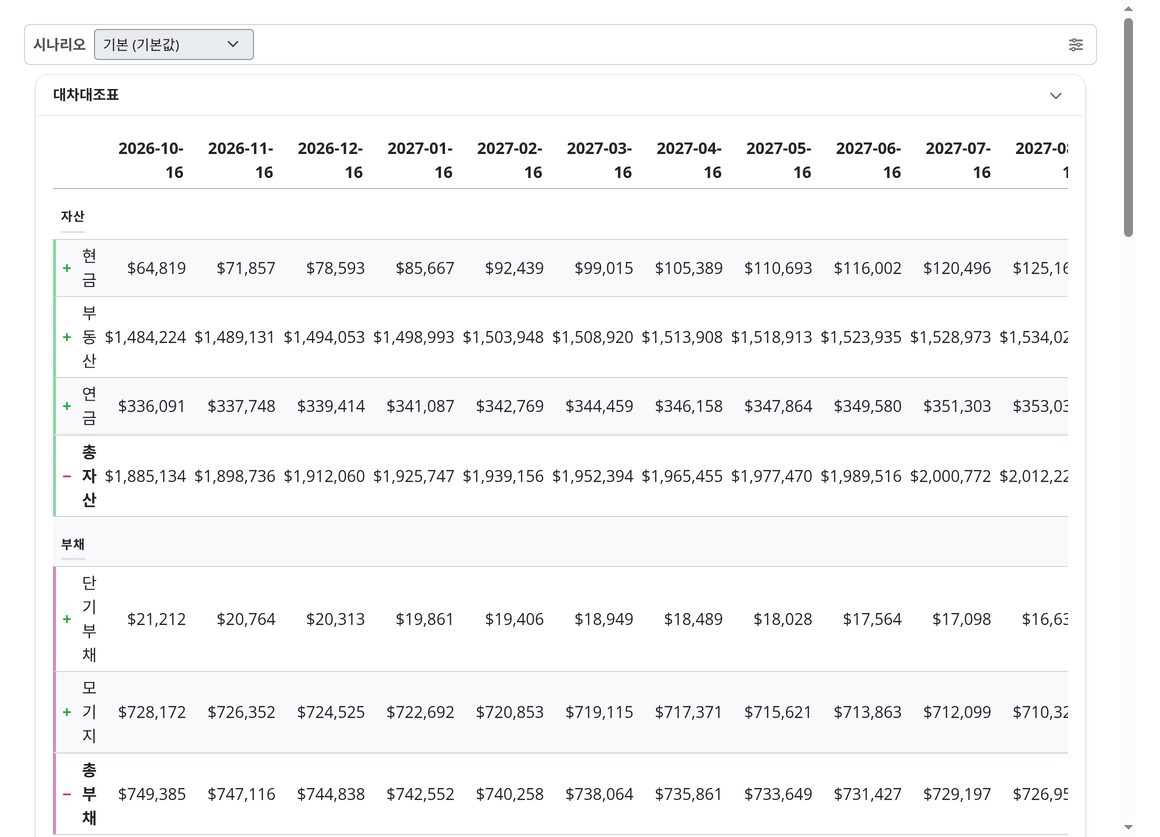Select the 2027-06-16 column header

tap(868, 160)
